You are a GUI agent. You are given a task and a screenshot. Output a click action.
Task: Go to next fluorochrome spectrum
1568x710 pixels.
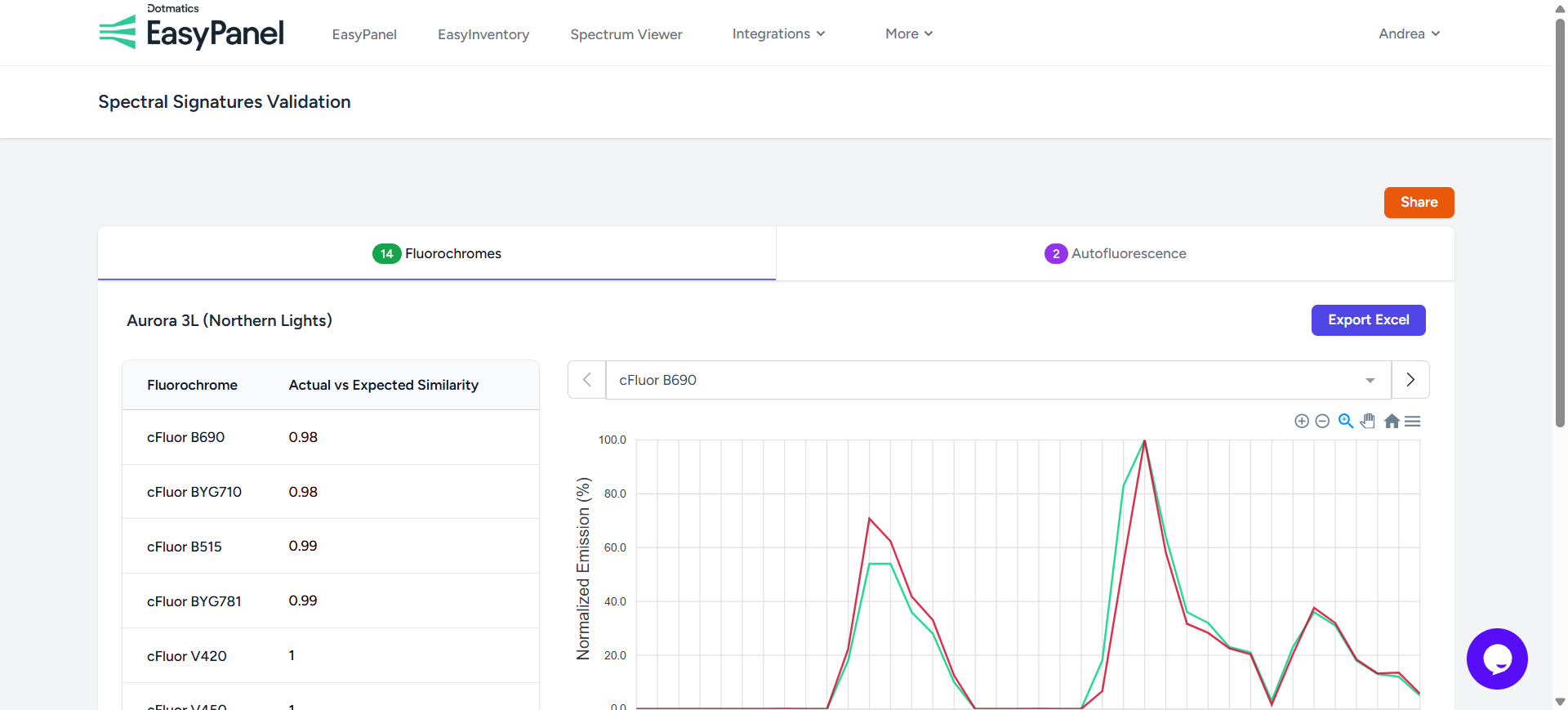(1410, 380)
